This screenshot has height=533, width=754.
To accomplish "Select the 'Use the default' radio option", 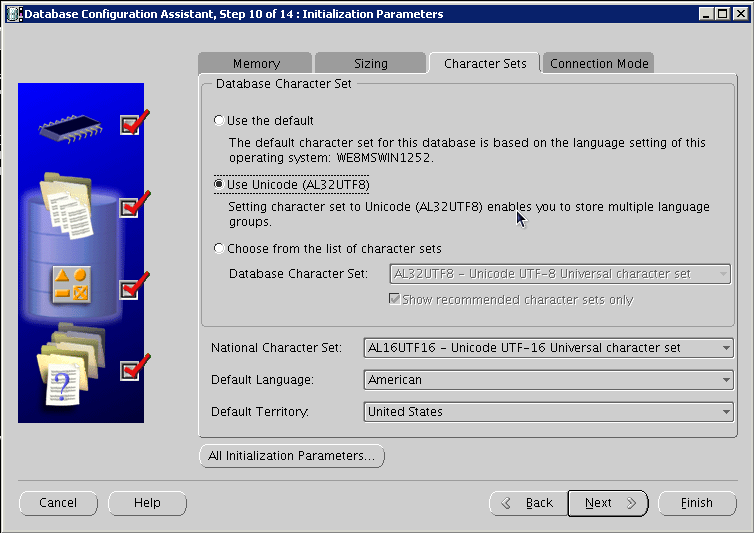I will pyautogui.click(x=219, y=121).
